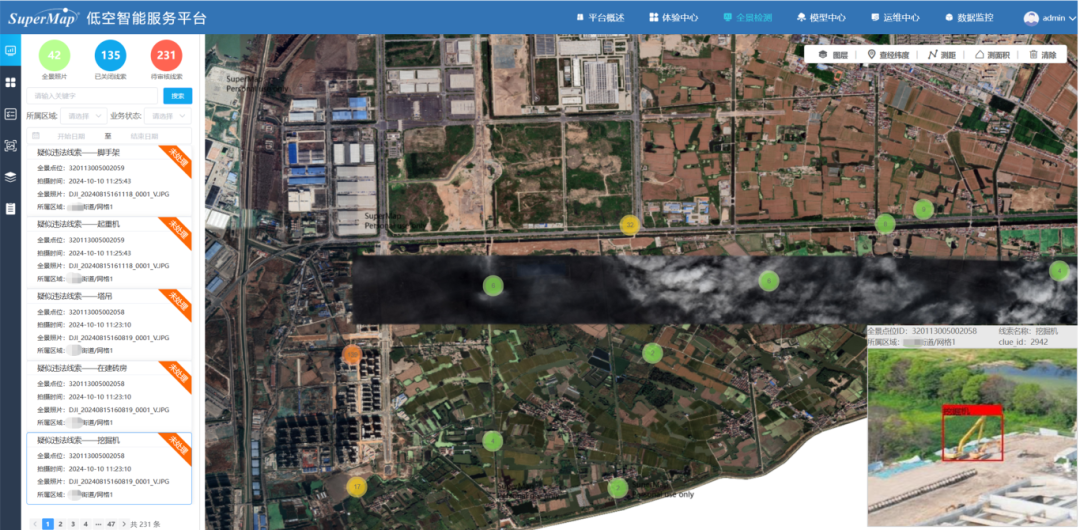Image resolution: width=1080 pixels, height=530 pixels.
Task: Click the 未处理 badge on the 脚手架 card
Action: click(176, 159)
